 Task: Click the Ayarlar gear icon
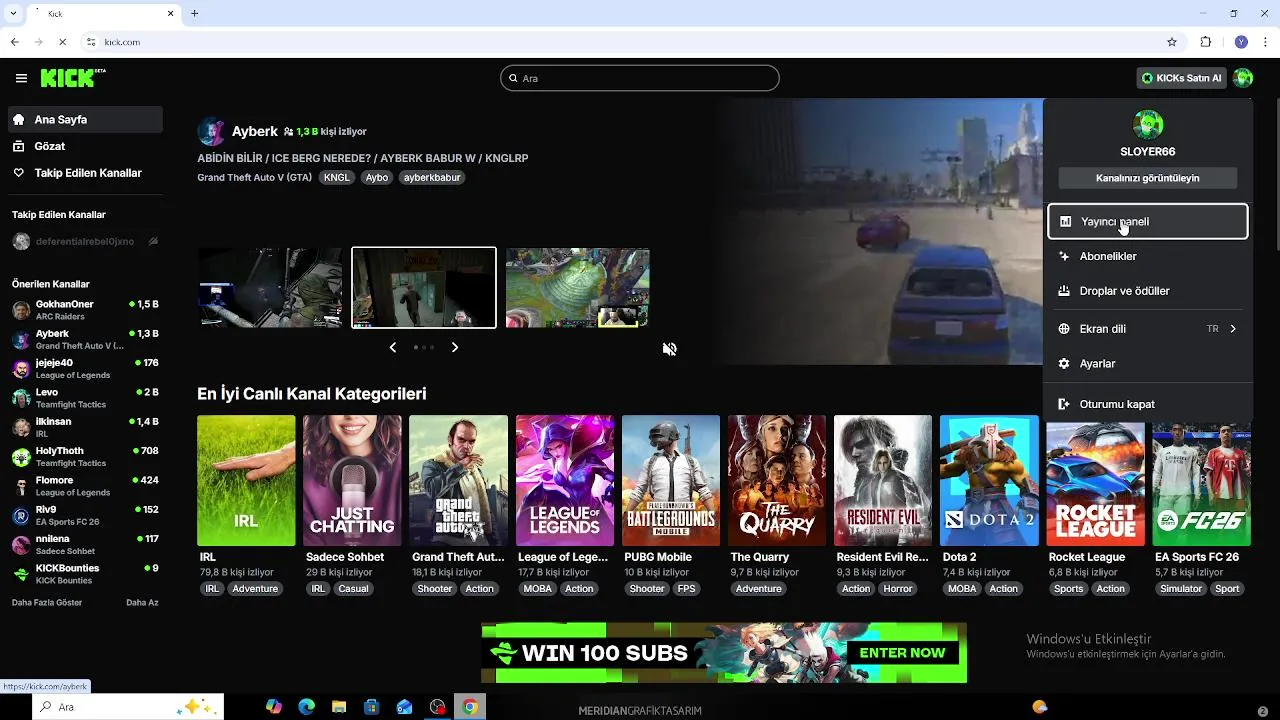tap(1064, 364)
